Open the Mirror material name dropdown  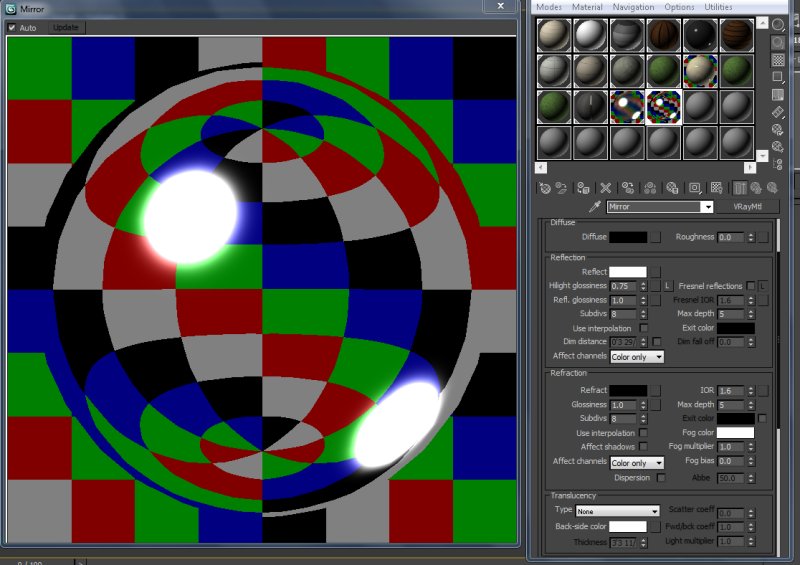707,207
